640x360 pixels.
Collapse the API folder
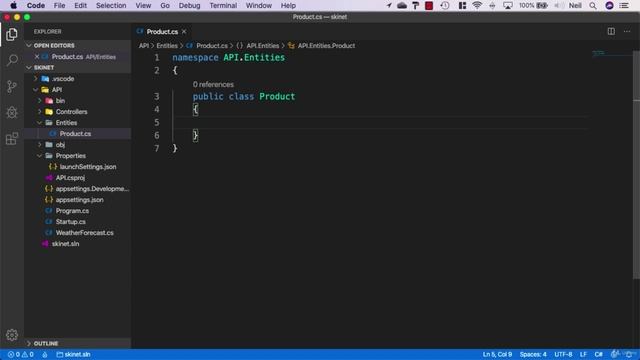coord(36,89)
